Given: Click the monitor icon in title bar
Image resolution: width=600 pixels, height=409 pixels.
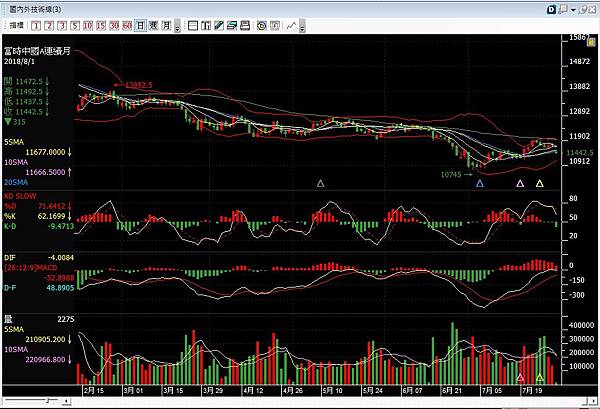Looking at the screenshot, I should click(x=562, y=10).
